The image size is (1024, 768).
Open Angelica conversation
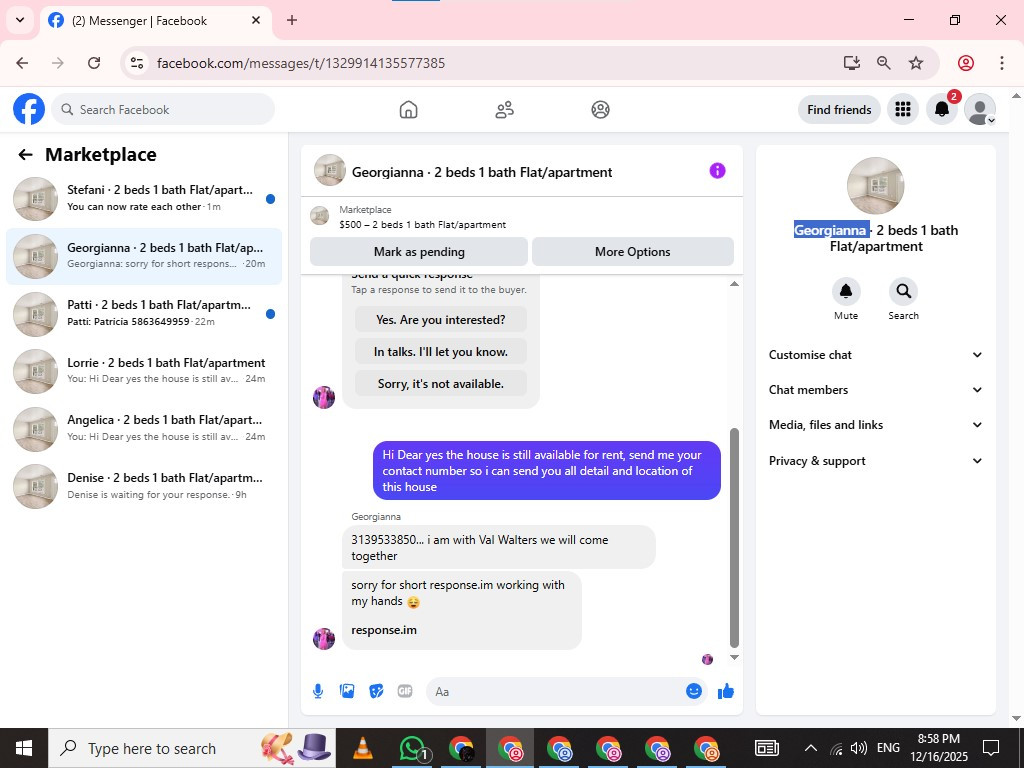coord(144,428)
